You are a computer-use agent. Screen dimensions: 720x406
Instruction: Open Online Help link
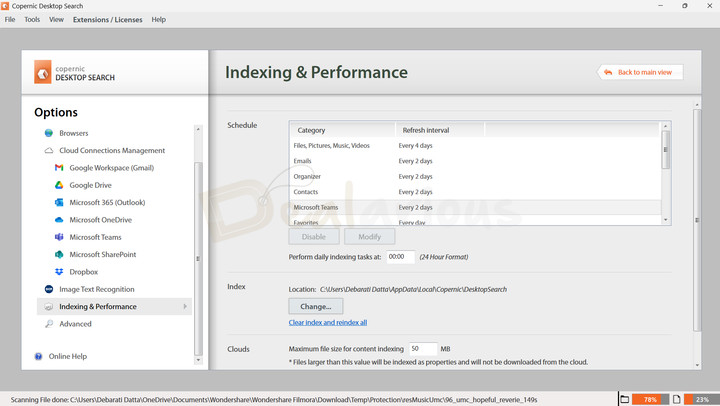(68, 356)
